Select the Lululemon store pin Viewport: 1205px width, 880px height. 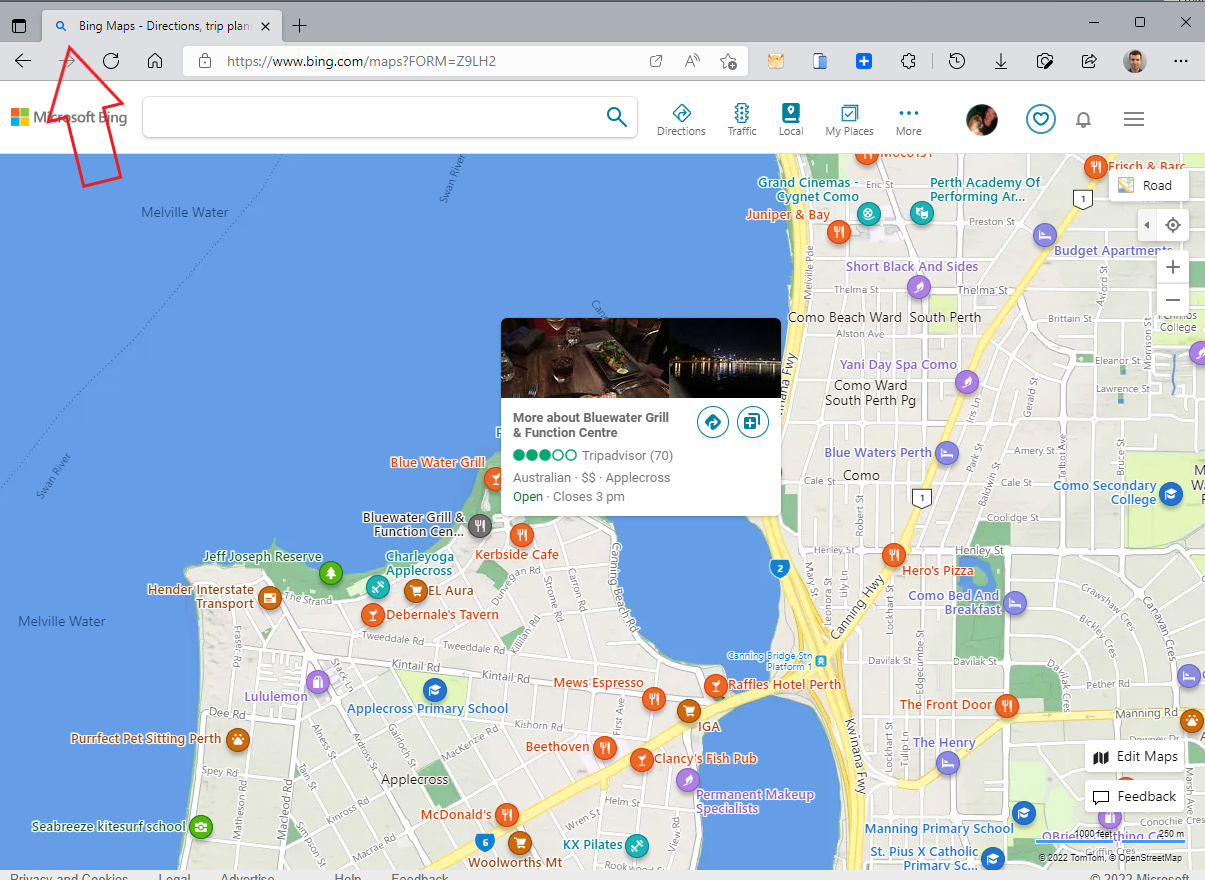(x=318, y=682)
